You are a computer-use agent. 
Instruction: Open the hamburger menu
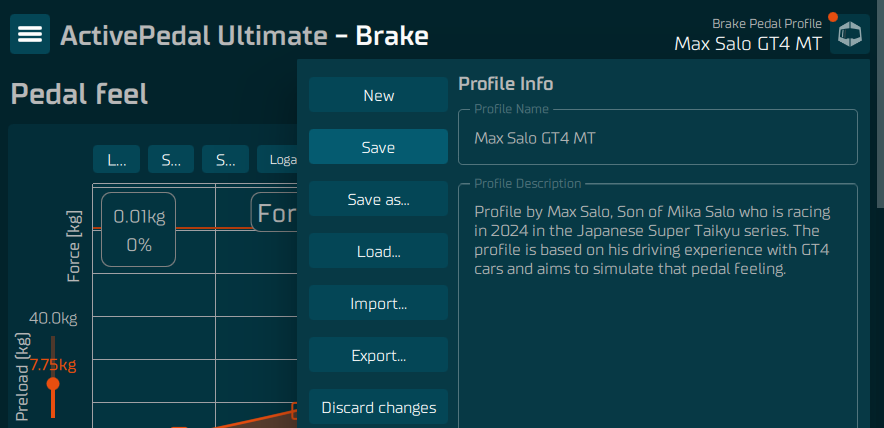30,34
